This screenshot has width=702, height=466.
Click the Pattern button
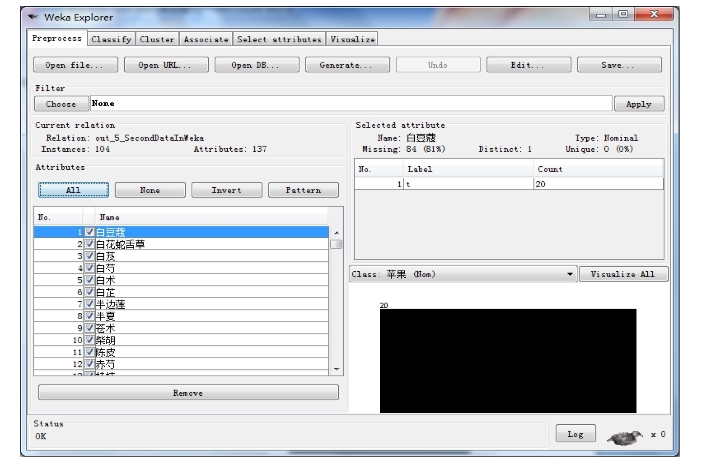tap(303, 190)
